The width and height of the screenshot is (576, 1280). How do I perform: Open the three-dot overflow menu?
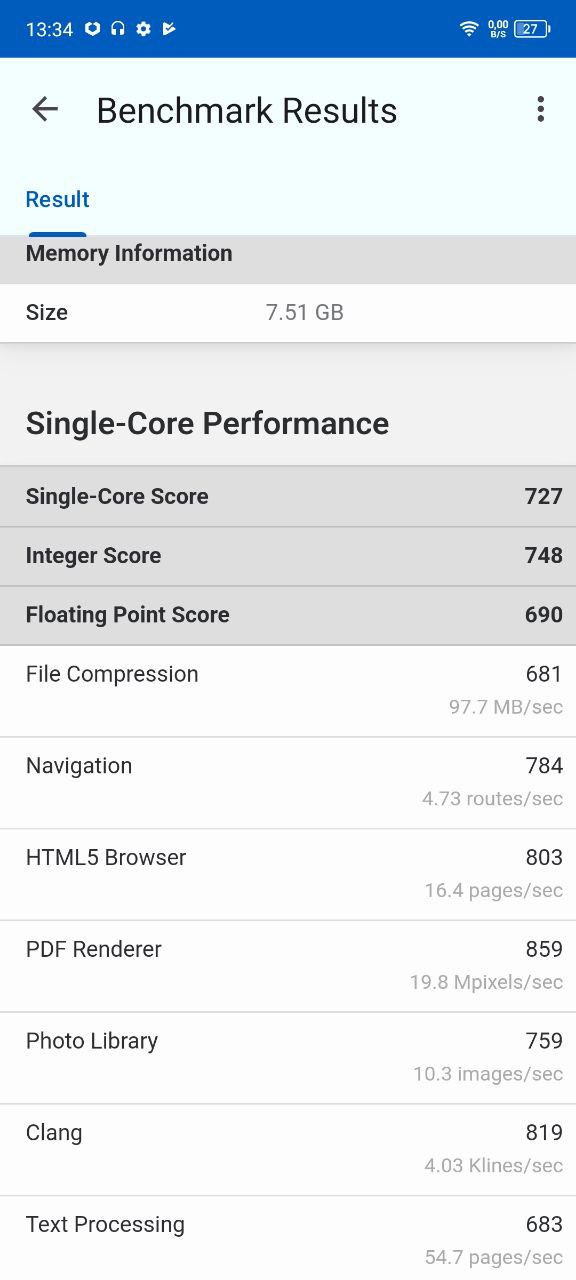(x=540, y=109)
